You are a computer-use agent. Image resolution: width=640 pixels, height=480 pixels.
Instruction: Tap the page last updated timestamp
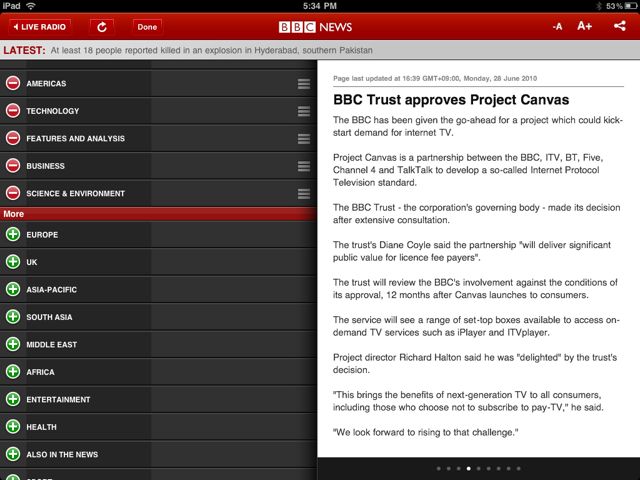pos(435,78)
